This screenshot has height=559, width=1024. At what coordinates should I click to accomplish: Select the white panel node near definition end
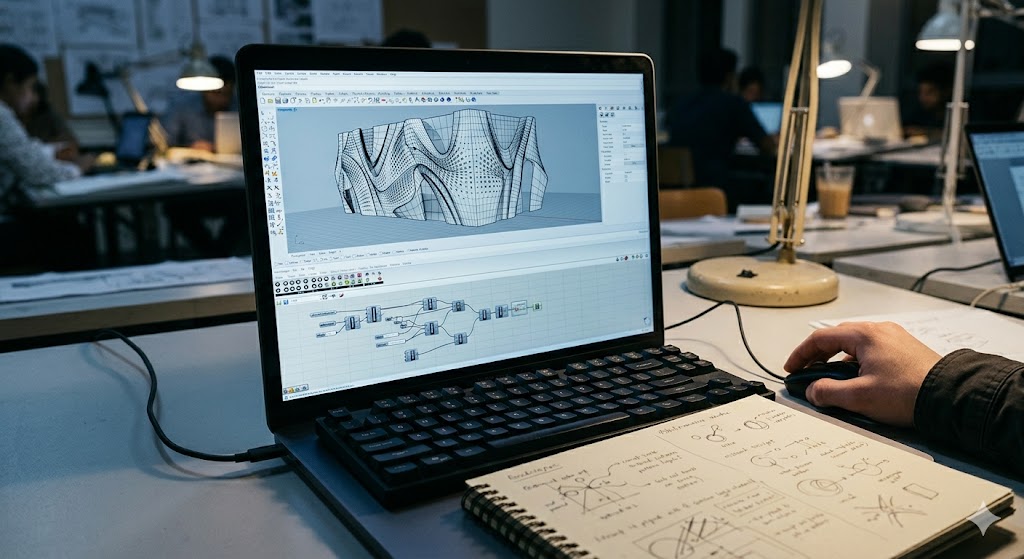point(519,308)
